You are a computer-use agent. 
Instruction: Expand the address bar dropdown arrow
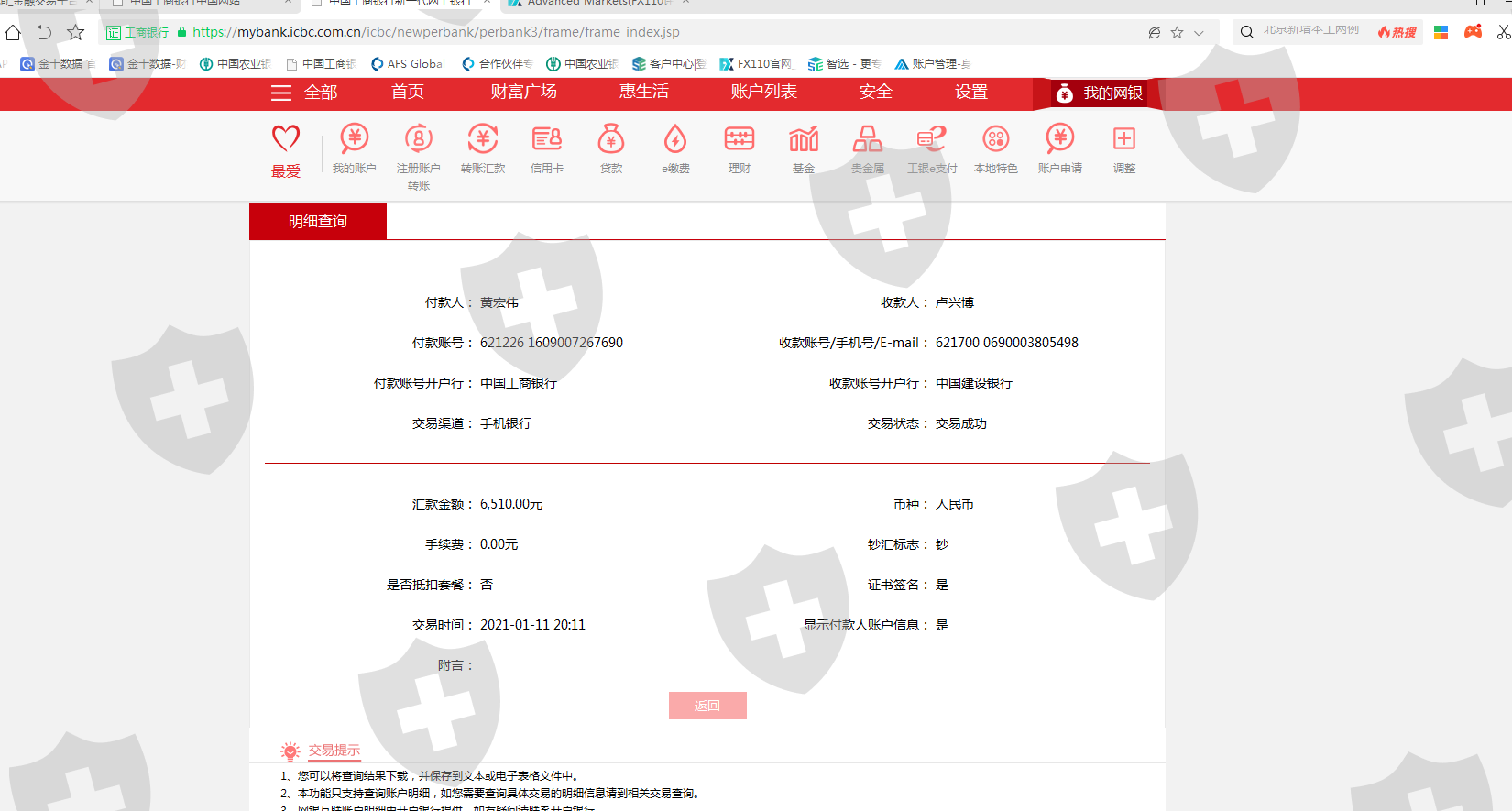pos(1199,33)
